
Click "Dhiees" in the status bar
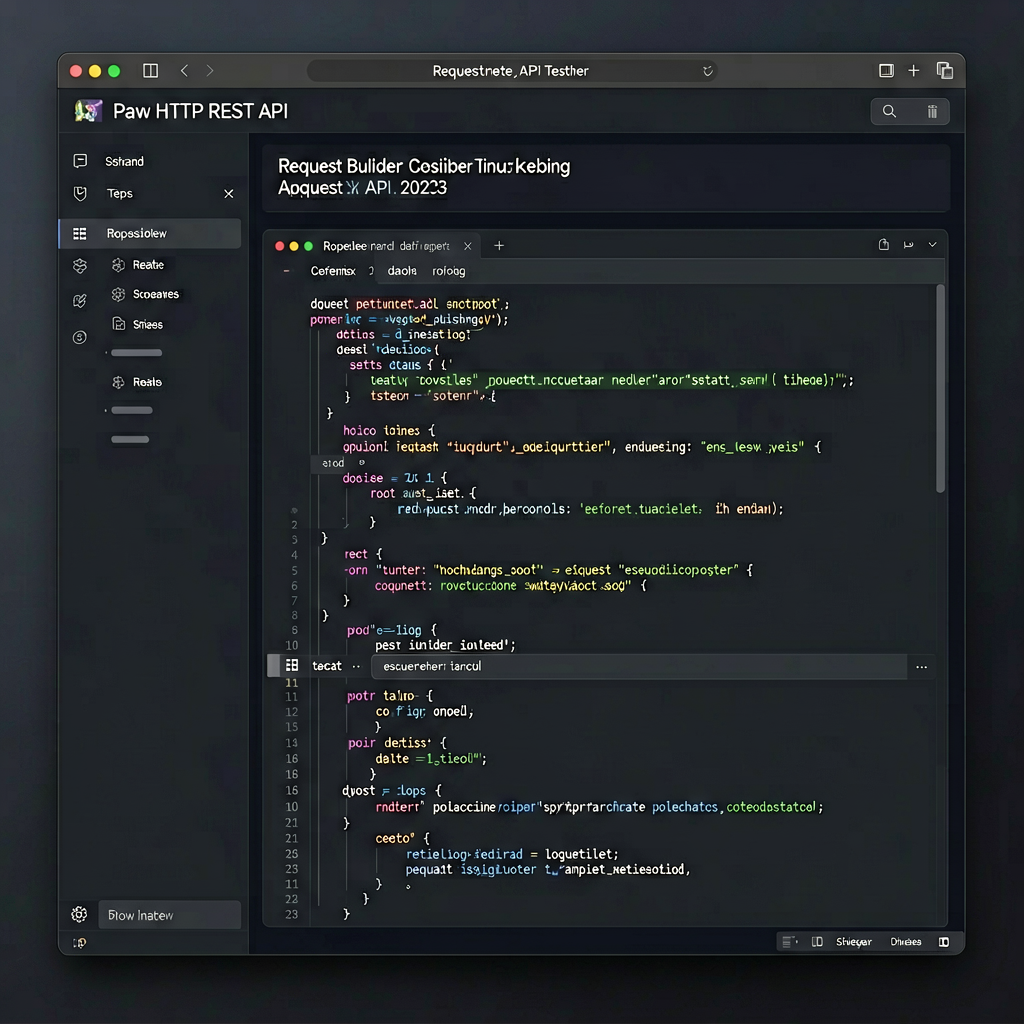click(905, 942)
